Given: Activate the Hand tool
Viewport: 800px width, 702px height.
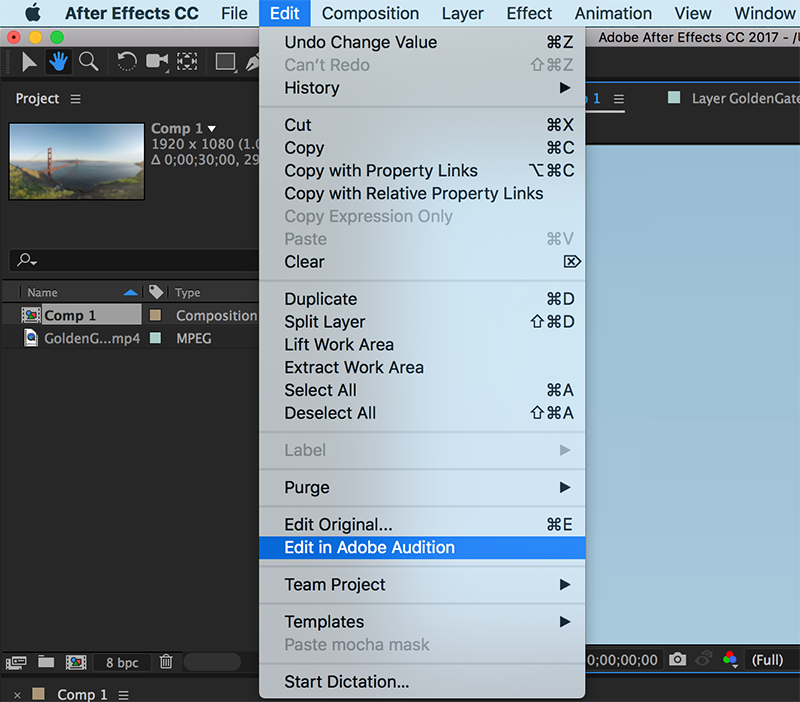Looking at the screenshot, I should 59,62.
